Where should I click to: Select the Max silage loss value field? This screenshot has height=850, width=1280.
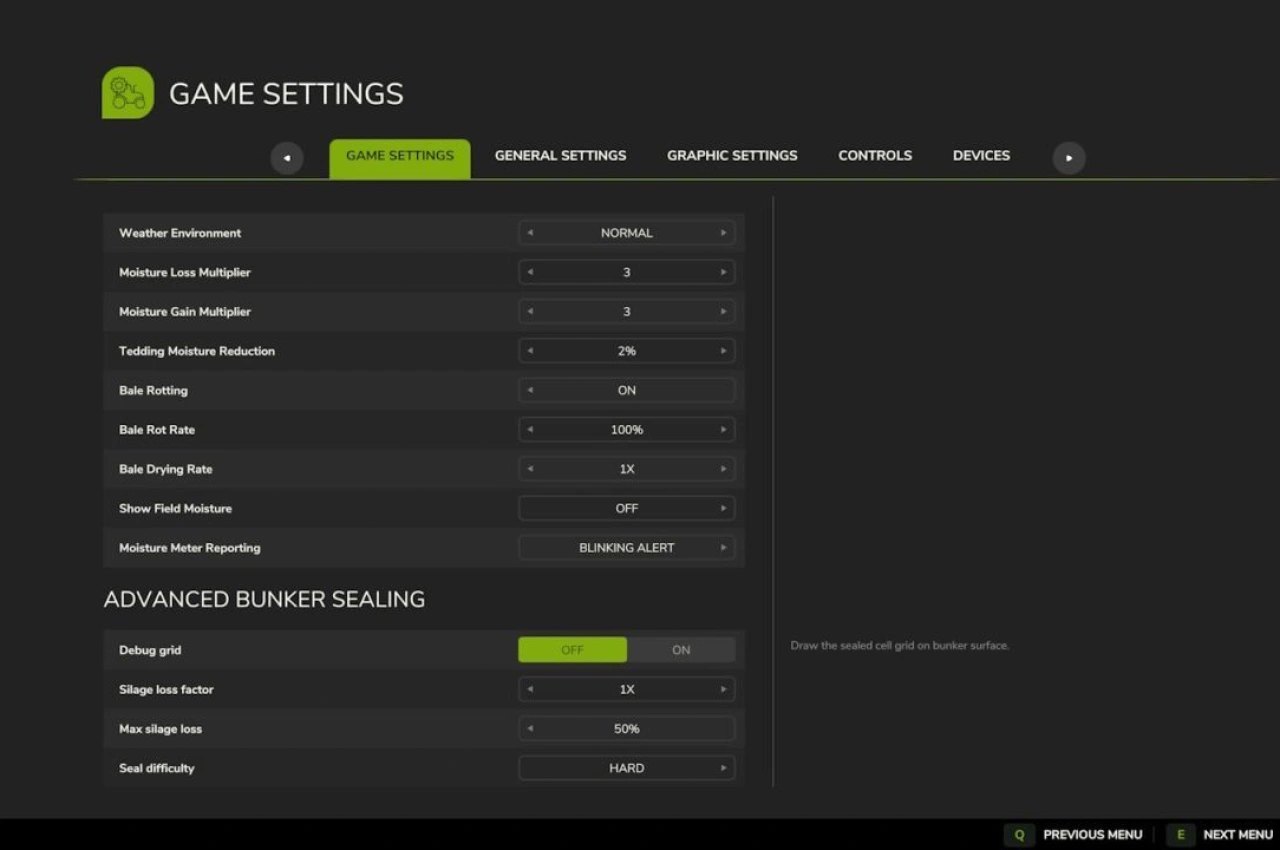pos(627,729)
